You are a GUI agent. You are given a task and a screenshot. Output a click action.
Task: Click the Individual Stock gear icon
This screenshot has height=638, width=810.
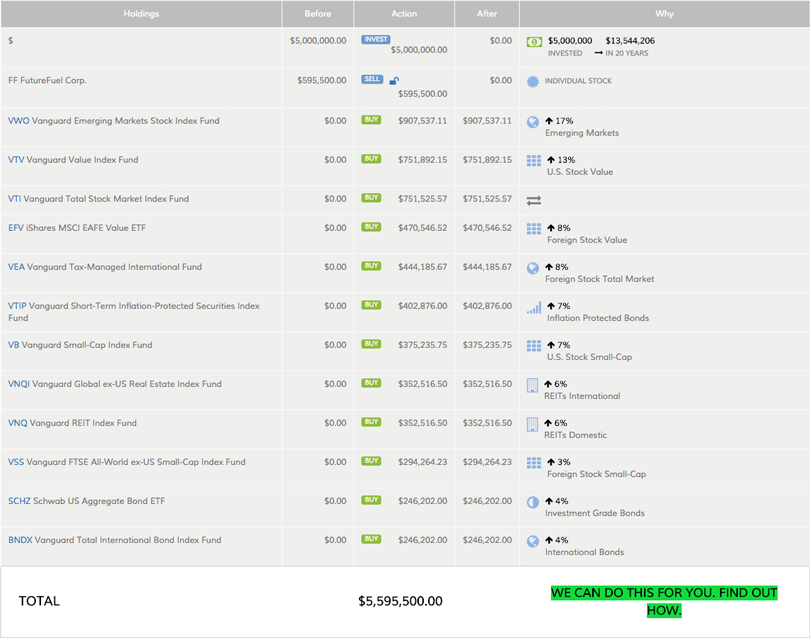tap(533, 81)
